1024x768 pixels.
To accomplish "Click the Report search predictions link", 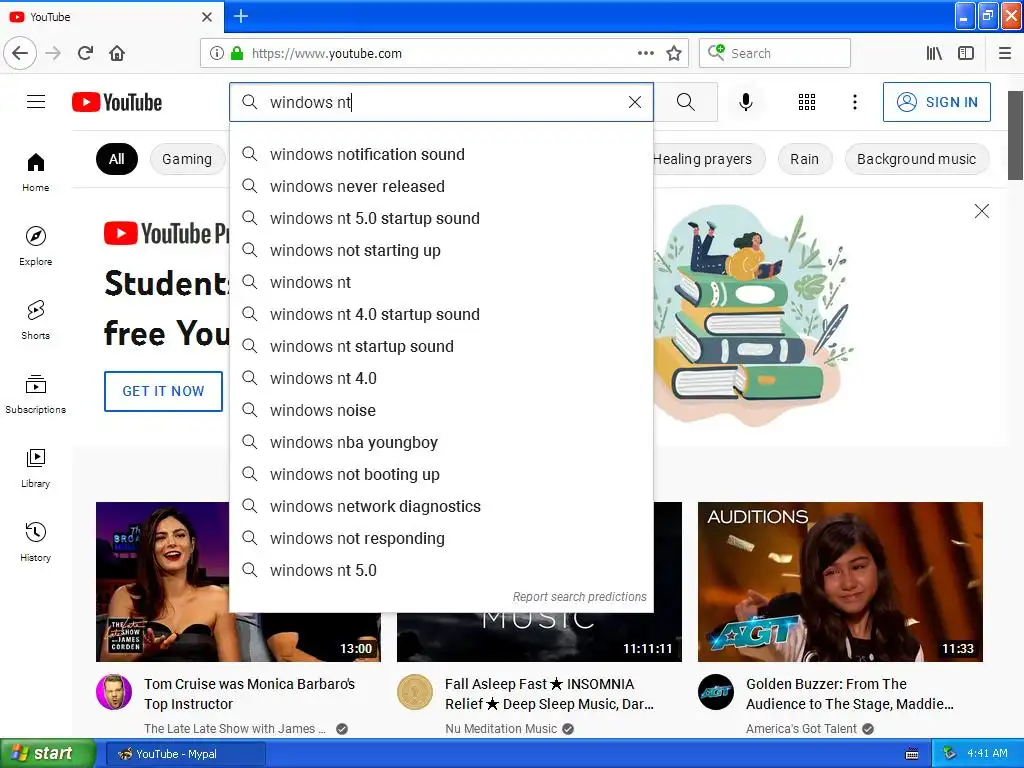I will coord(579,597).
